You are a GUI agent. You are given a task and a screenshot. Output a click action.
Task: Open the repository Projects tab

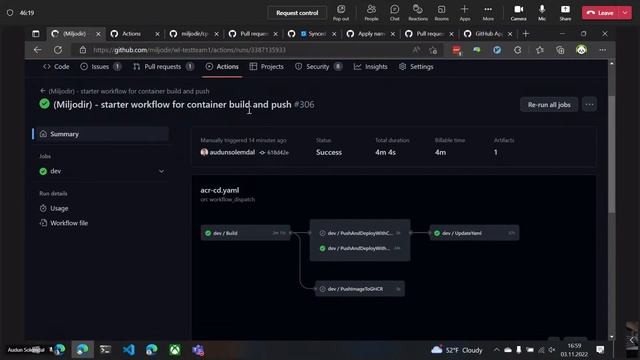point(267,67)
